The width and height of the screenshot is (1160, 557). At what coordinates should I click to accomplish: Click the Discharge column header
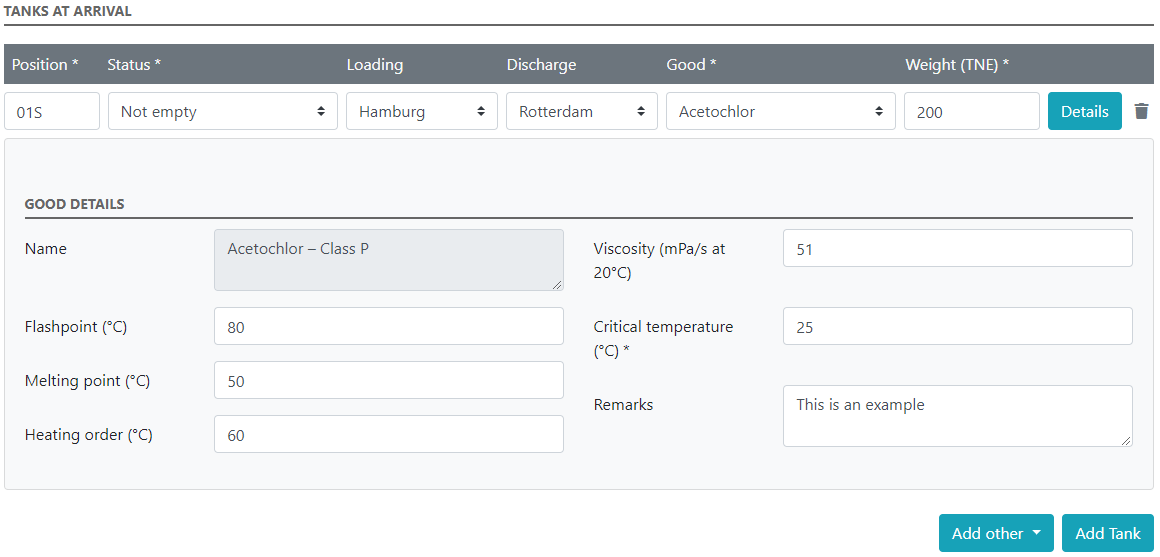point(542,64)
